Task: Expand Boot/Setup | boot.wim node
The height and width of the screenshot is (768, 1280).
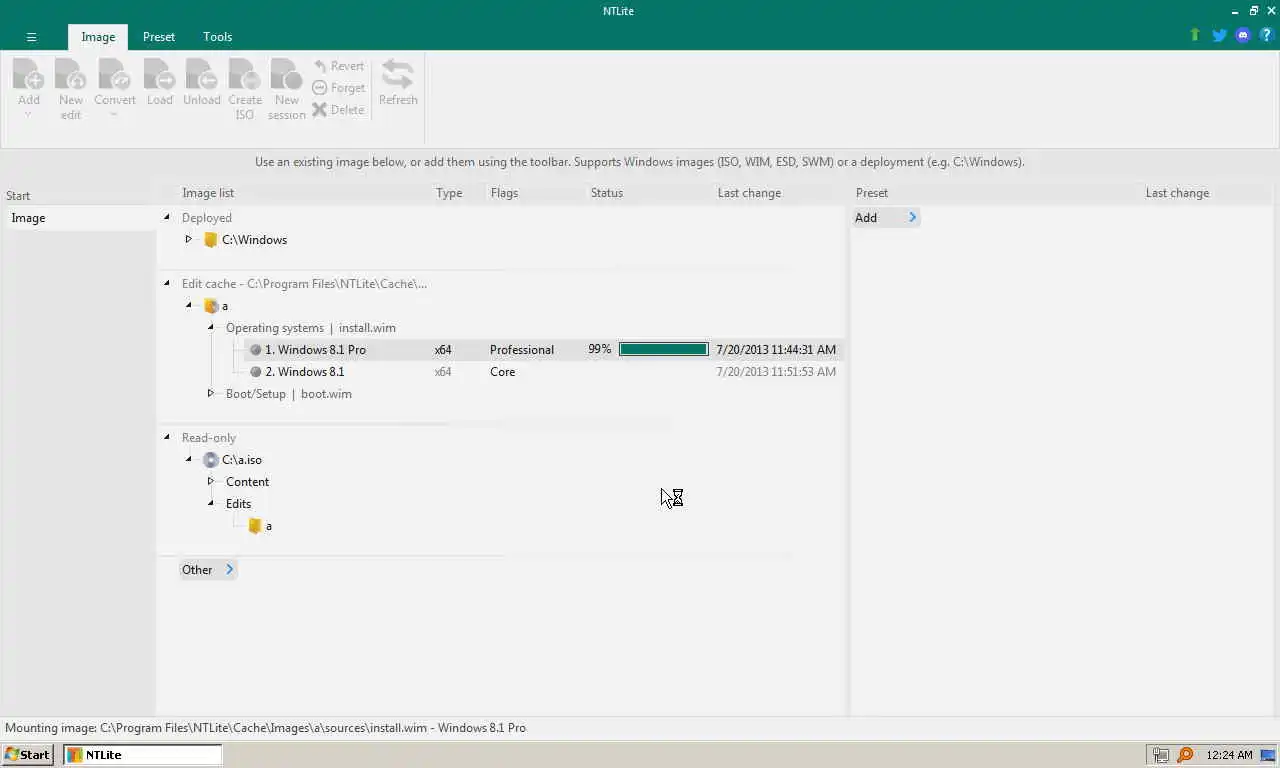Action: point(211,393)
